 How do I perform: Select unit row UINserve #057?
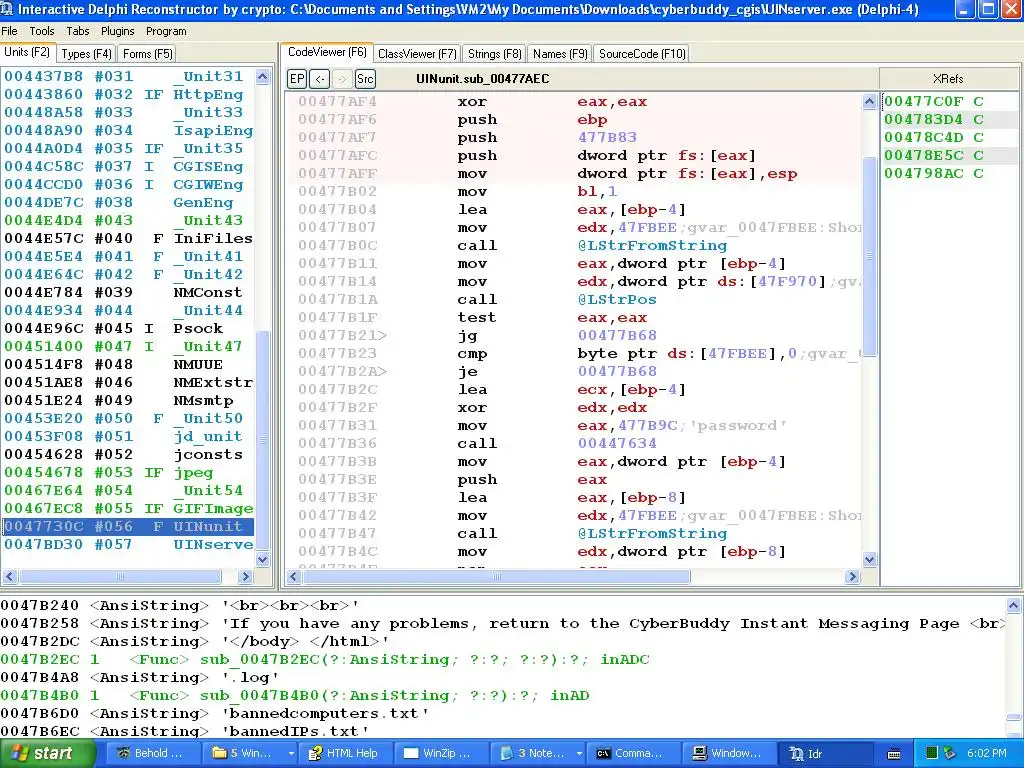click(x=128, y=545)
